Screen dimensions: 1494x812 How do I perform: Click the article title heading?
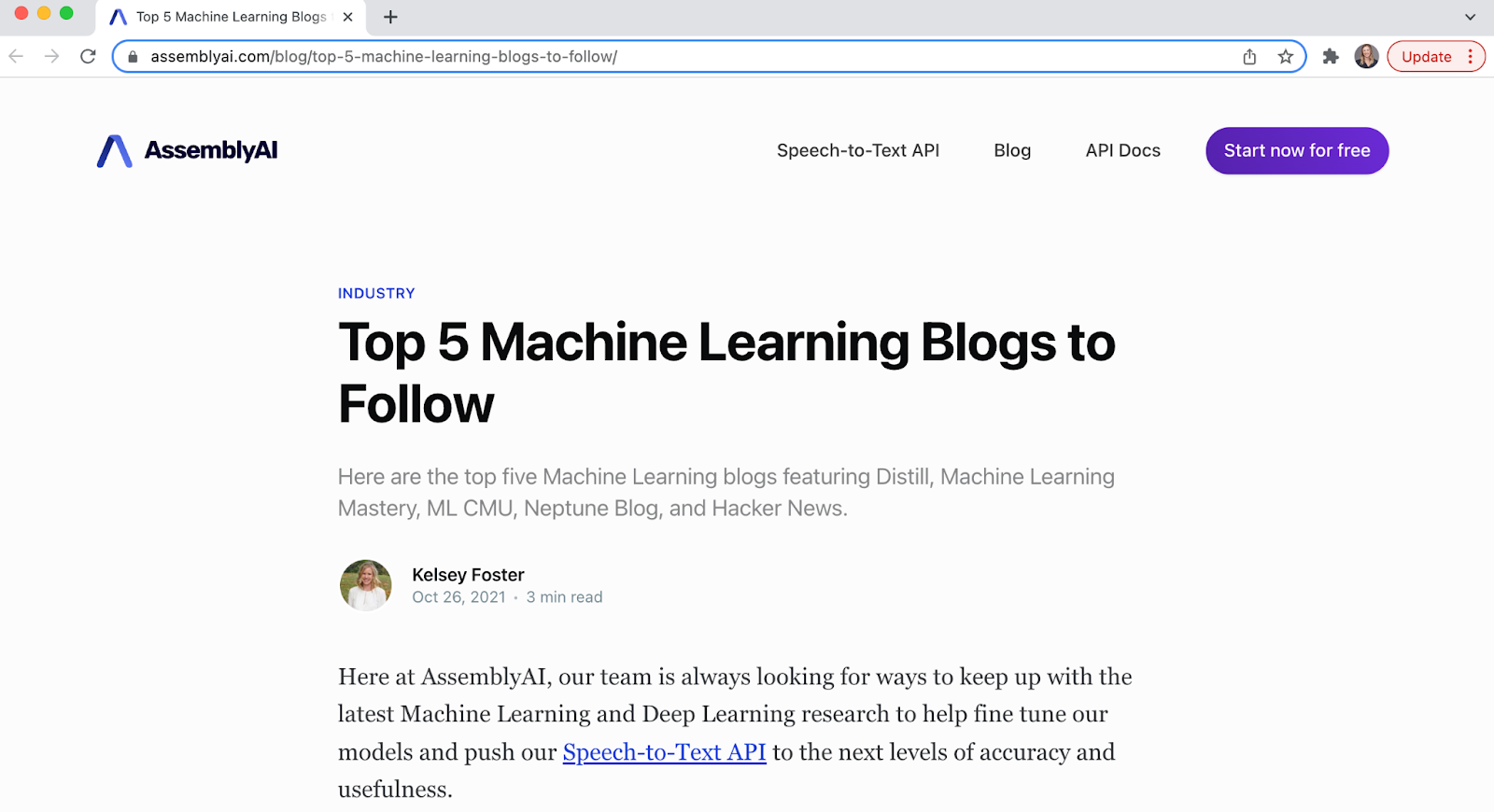[x=726, y=372]
